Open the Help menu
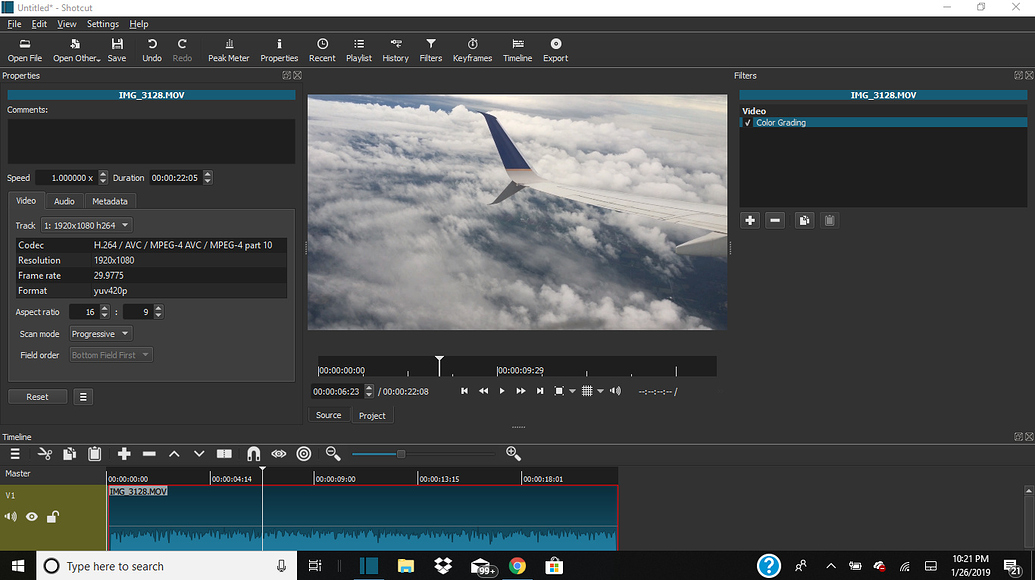 (x=139, y=24)
